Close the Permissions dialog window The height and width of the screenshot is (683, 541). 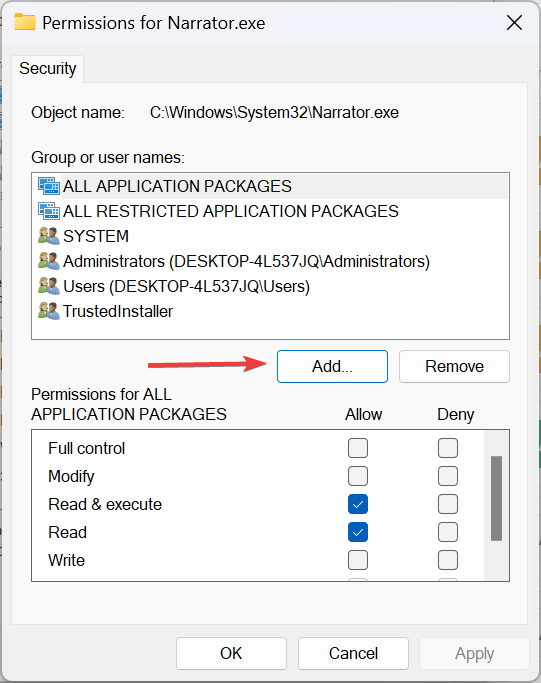tap(514, 23)
